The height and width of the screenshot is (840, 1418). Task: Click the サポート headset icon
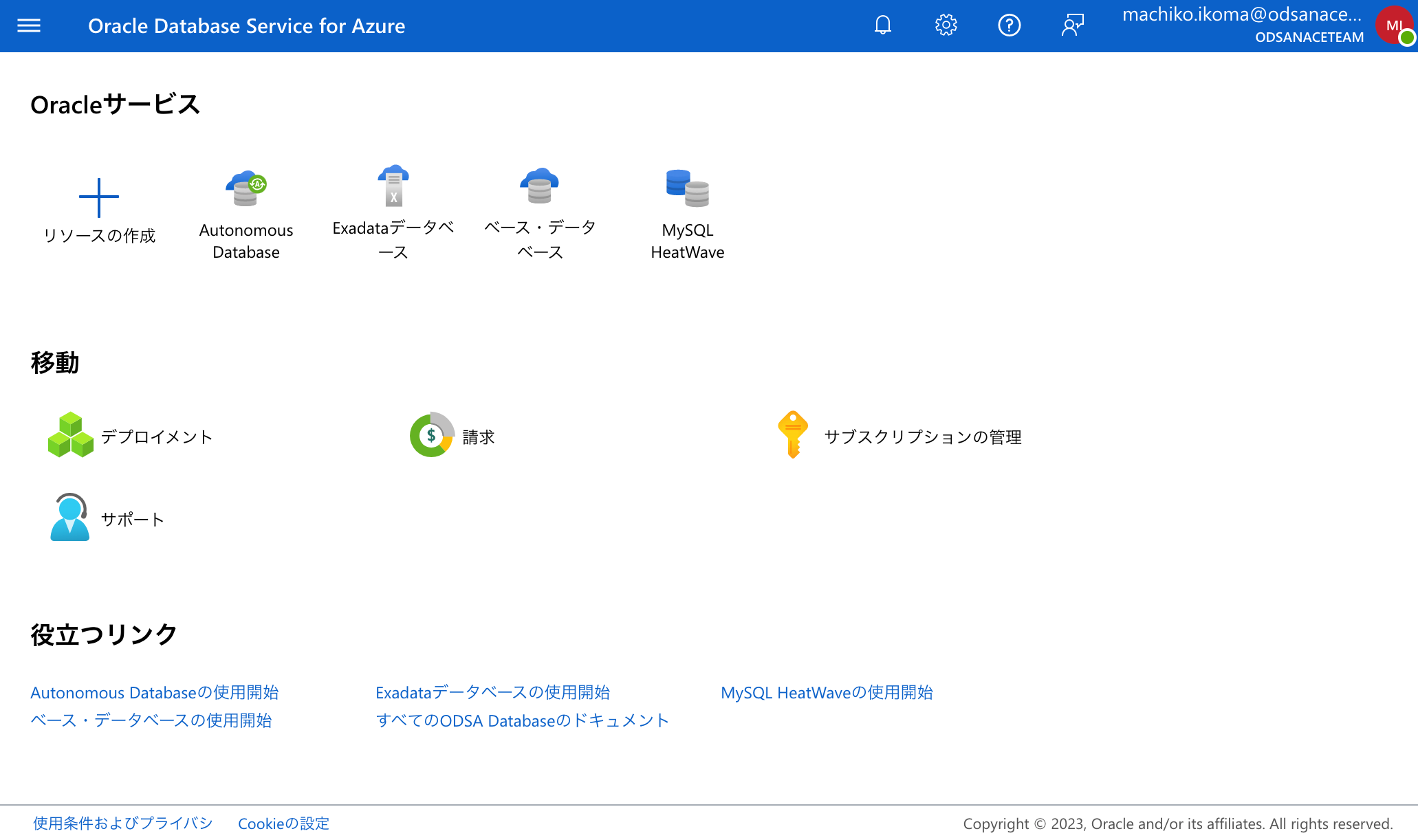click(69, 518)
